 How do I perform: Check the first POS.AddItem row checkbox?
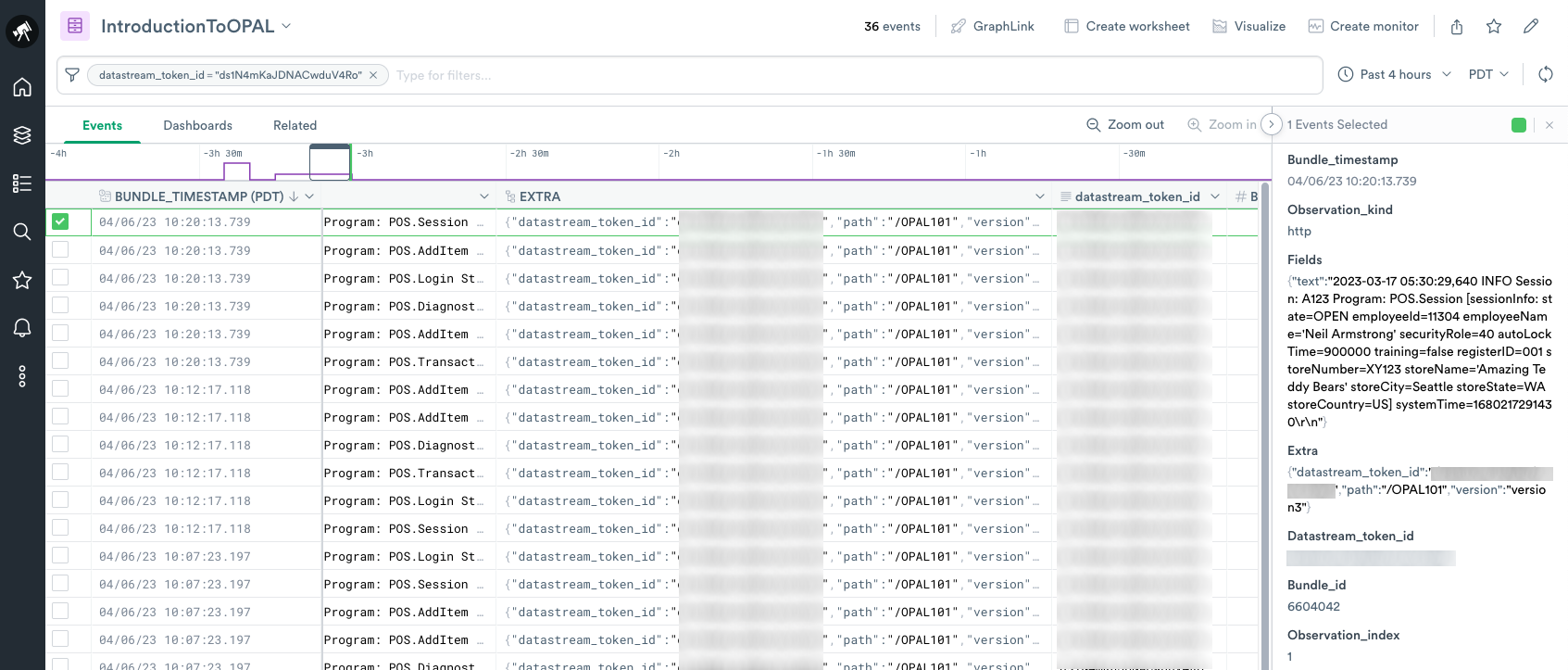point(60,249)
